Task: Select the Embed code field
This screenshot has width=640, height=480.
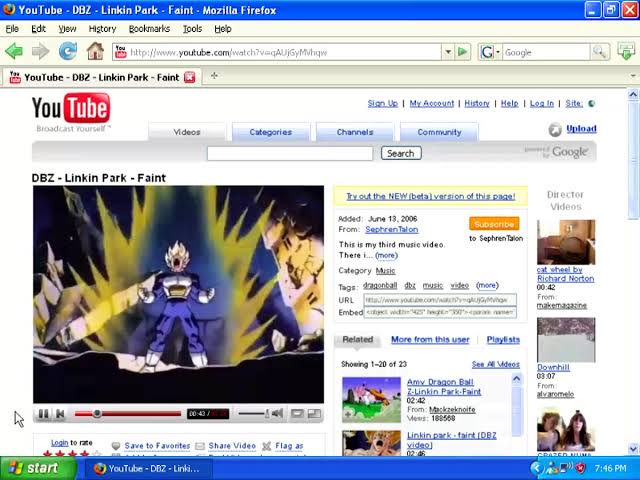Action: click(x=440, y=312)
